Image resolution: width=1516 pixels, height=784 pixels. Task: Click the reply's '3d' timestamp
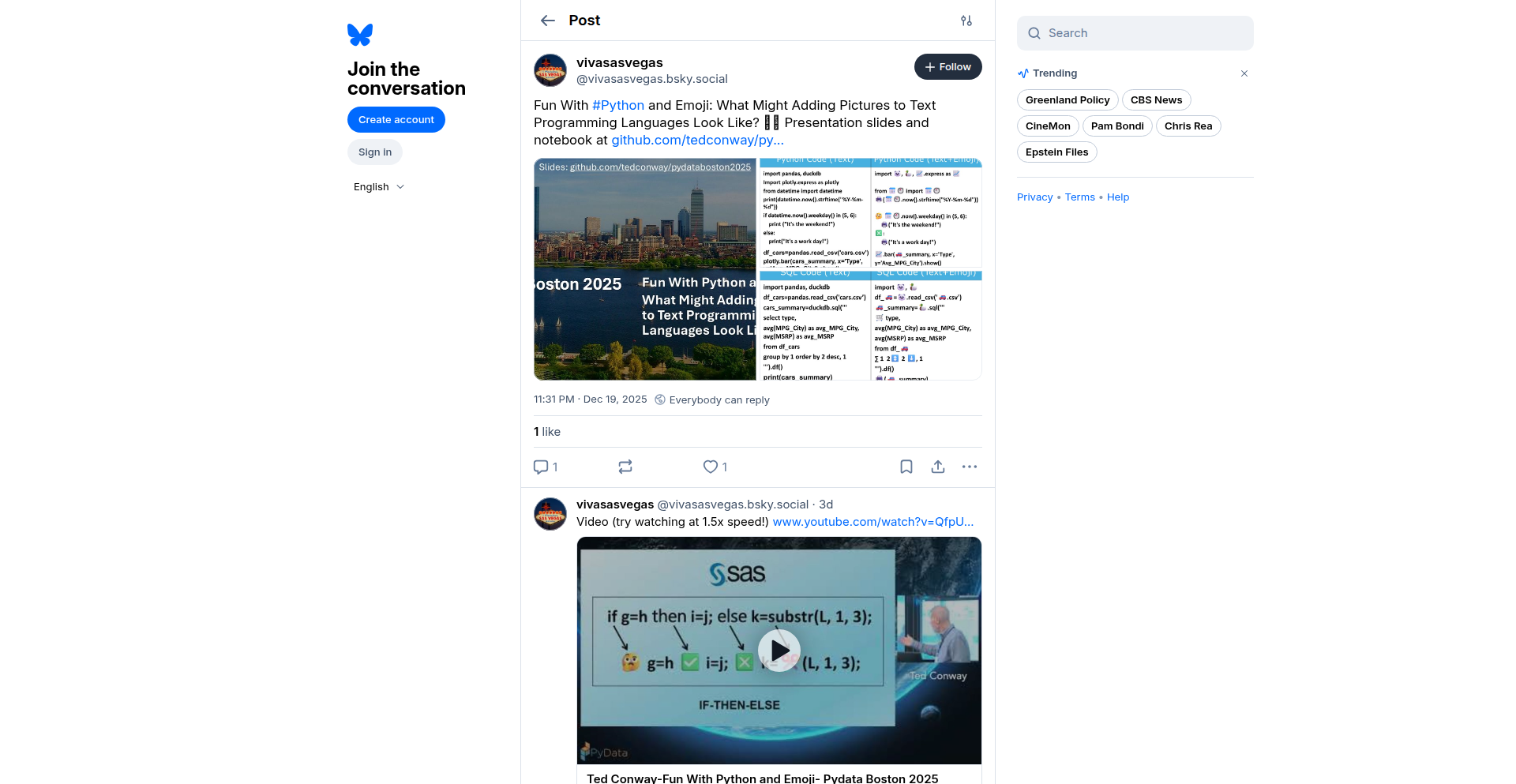826,505
